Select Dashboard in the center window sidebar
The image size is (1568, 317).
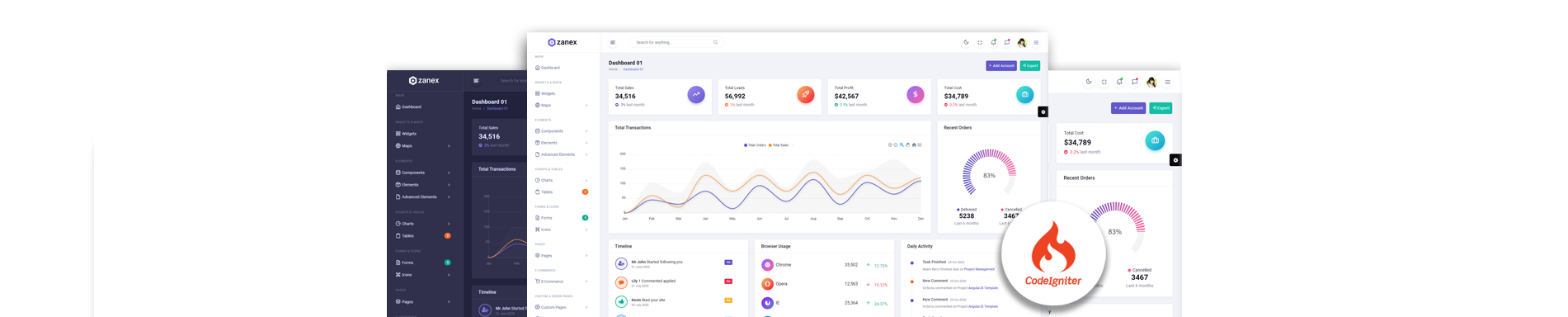click(548, 68)
